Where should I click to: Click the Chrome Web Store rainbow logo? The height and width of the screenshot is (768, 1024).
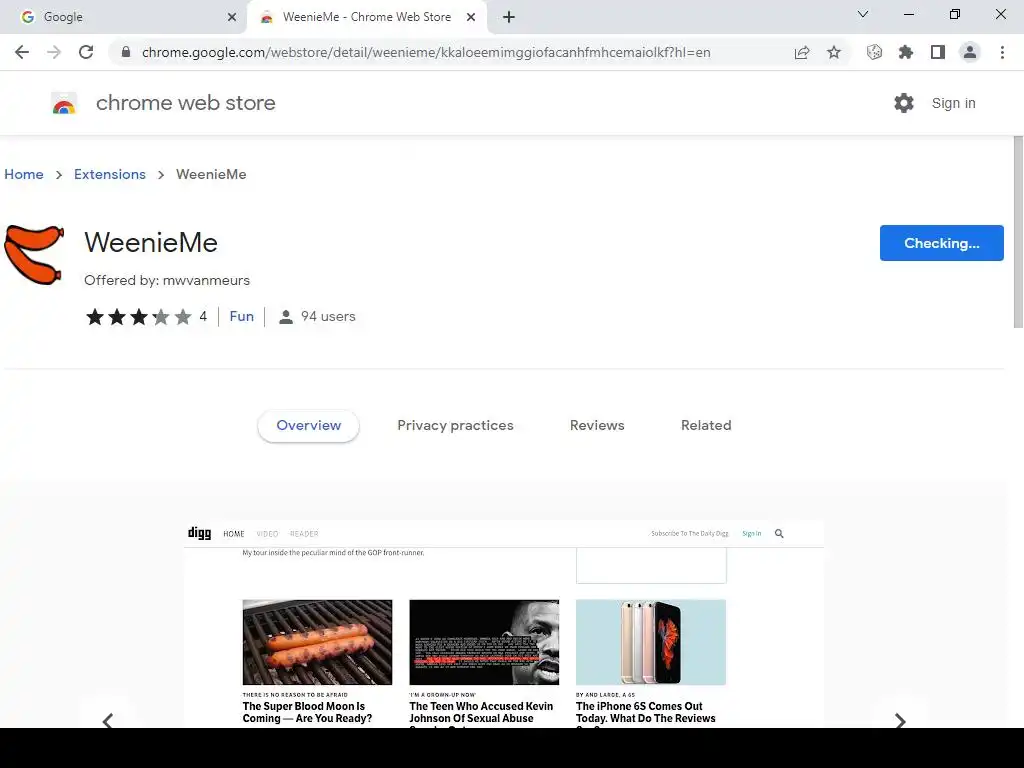coord(64,103)
